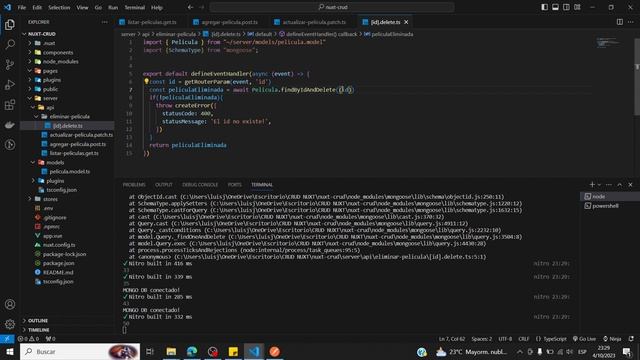Maximize the terminal panel size
This screenshot has height=360, width=640.
pyautogui.click(x=620, y=184)
